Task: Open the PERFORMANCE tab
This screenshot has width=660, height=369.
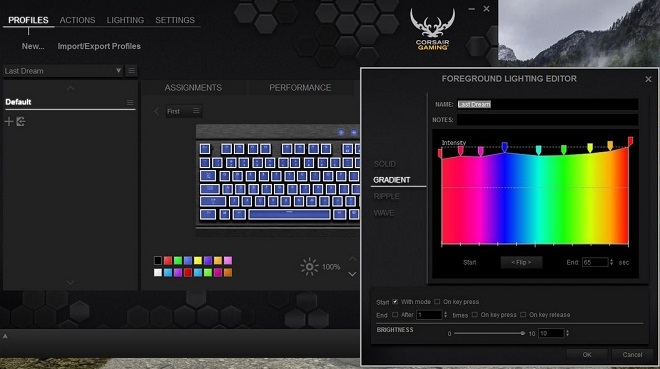Action: tap(300, 88)
